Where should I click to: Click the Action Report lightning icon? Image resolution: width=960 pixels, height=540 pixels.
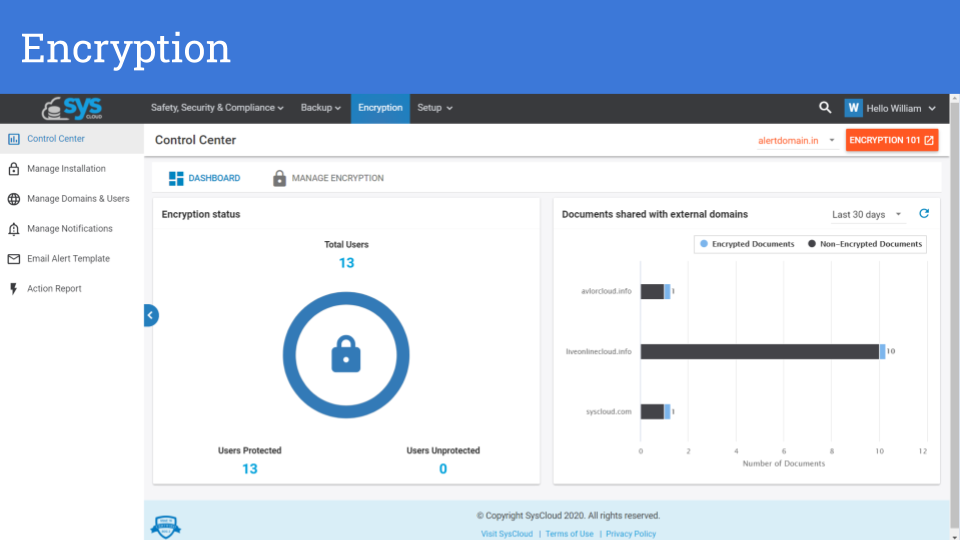(14, 289)
